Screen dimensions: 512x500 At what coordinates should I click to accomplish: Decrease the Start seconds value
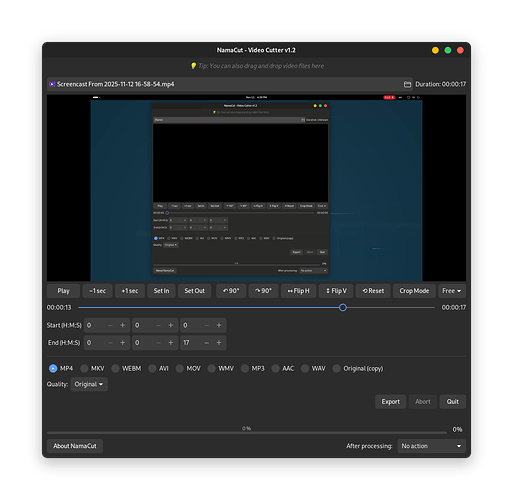[x=207, y=325]
